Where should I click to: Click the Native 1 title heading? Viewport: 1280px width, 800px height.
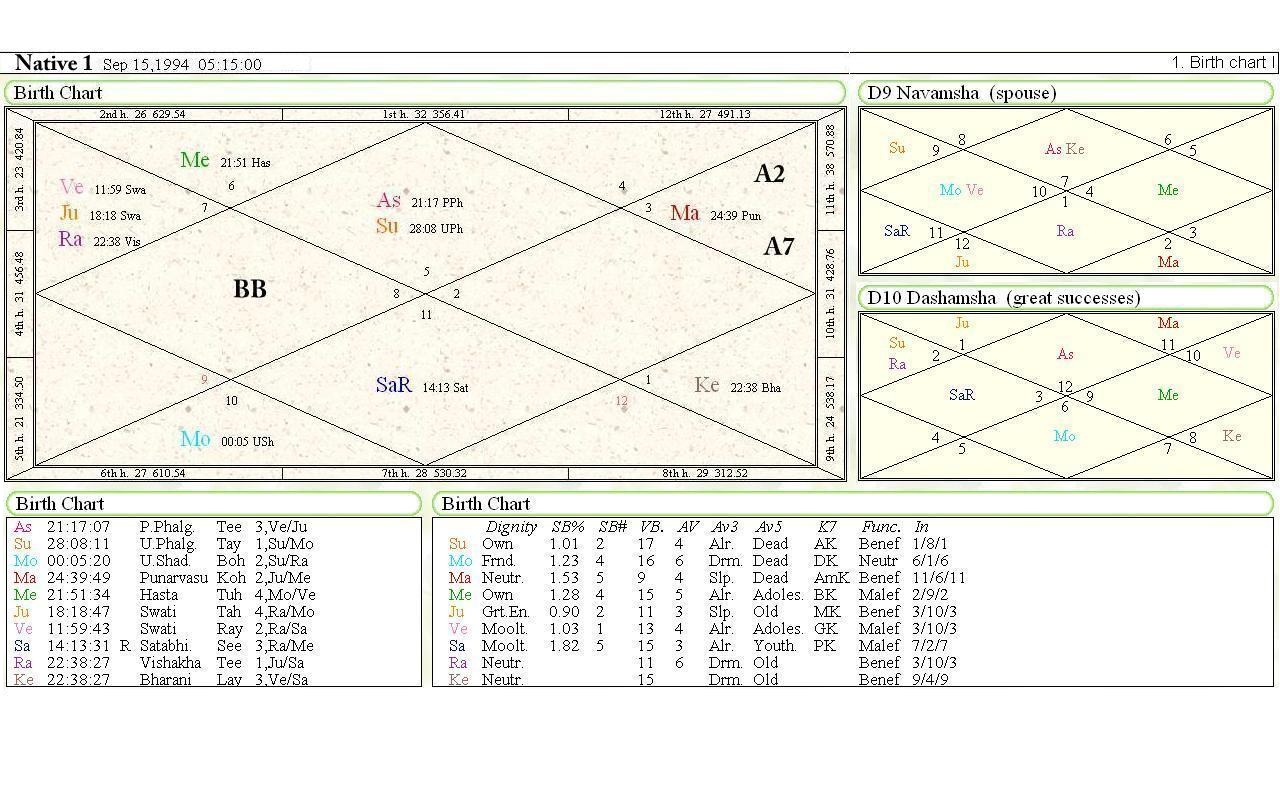53,63
